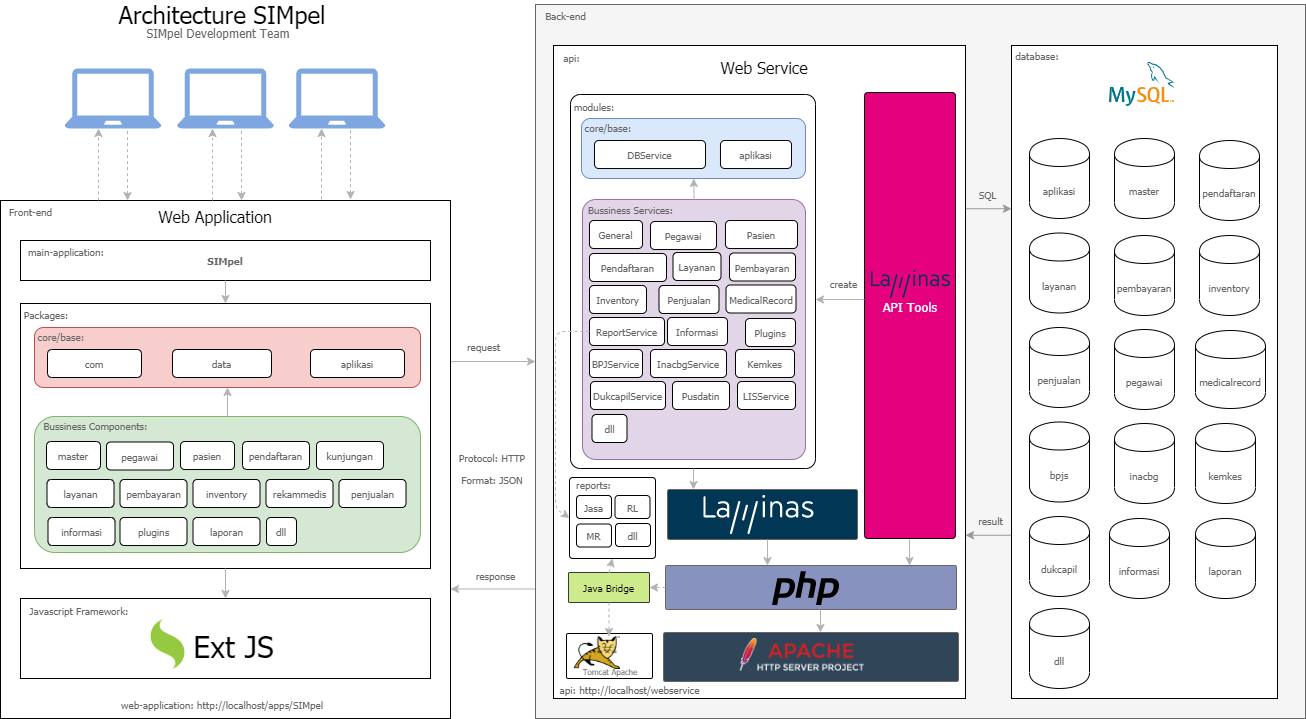1306x719 pixels.
Task: Click the php logo bar
Action: (x=810, y=588)
